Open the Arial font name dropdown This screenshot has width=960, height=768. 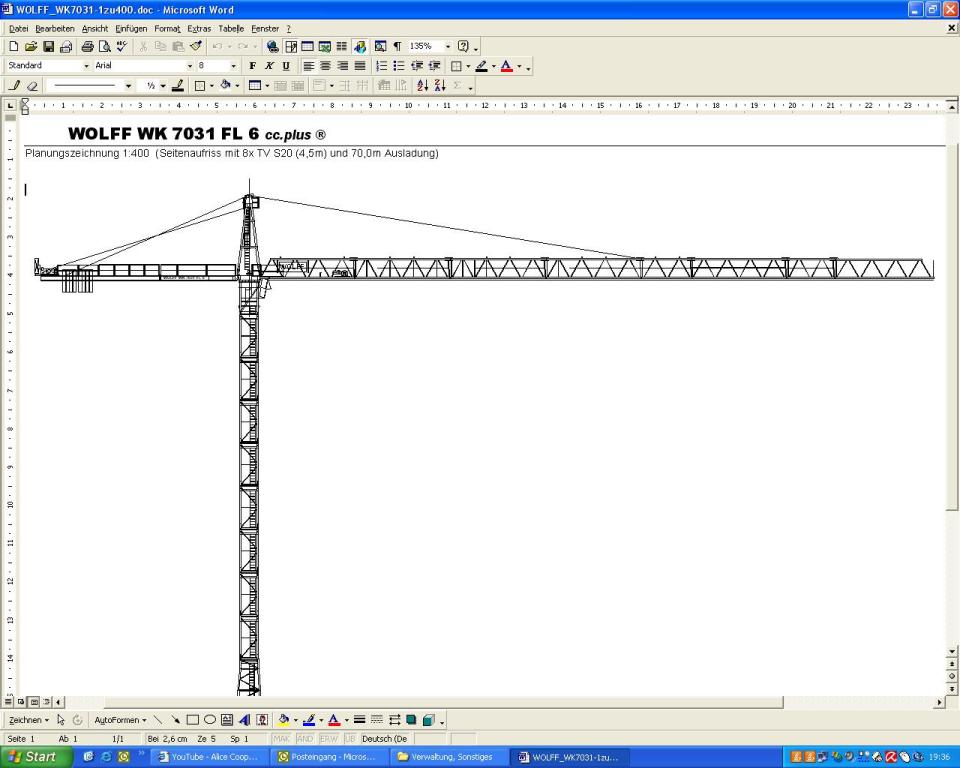point(189,66)
